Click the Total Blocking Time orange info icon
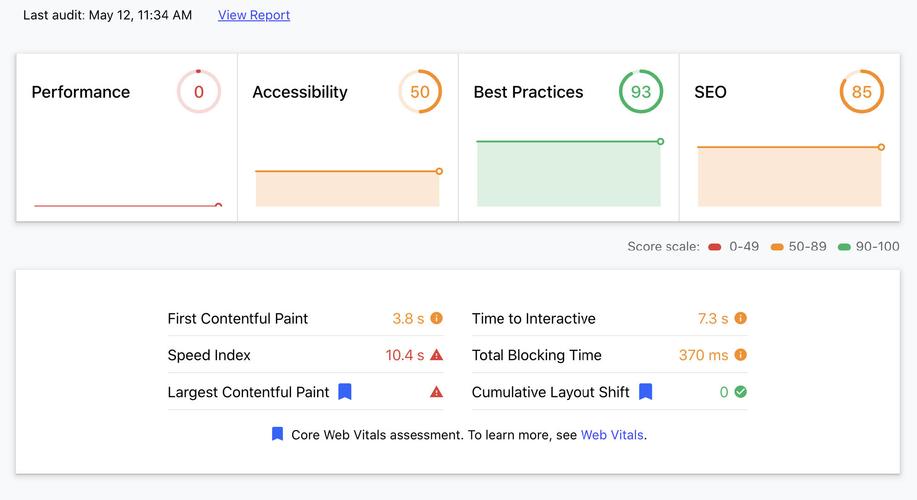917x500 pixels. pyautogui.click(x=740, y=355)
